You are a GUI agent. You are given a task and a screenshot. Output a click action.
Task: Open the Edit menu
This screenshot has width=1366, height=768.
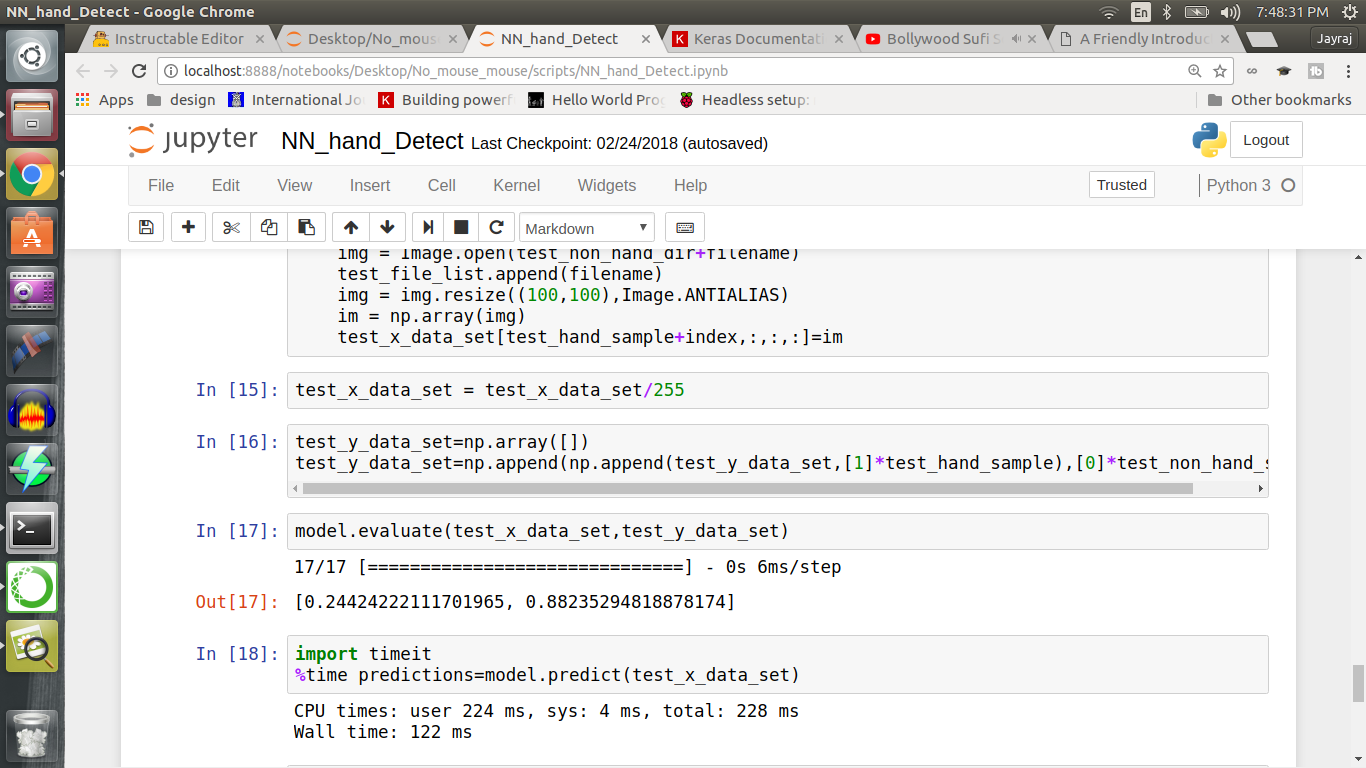click(226, 185)
